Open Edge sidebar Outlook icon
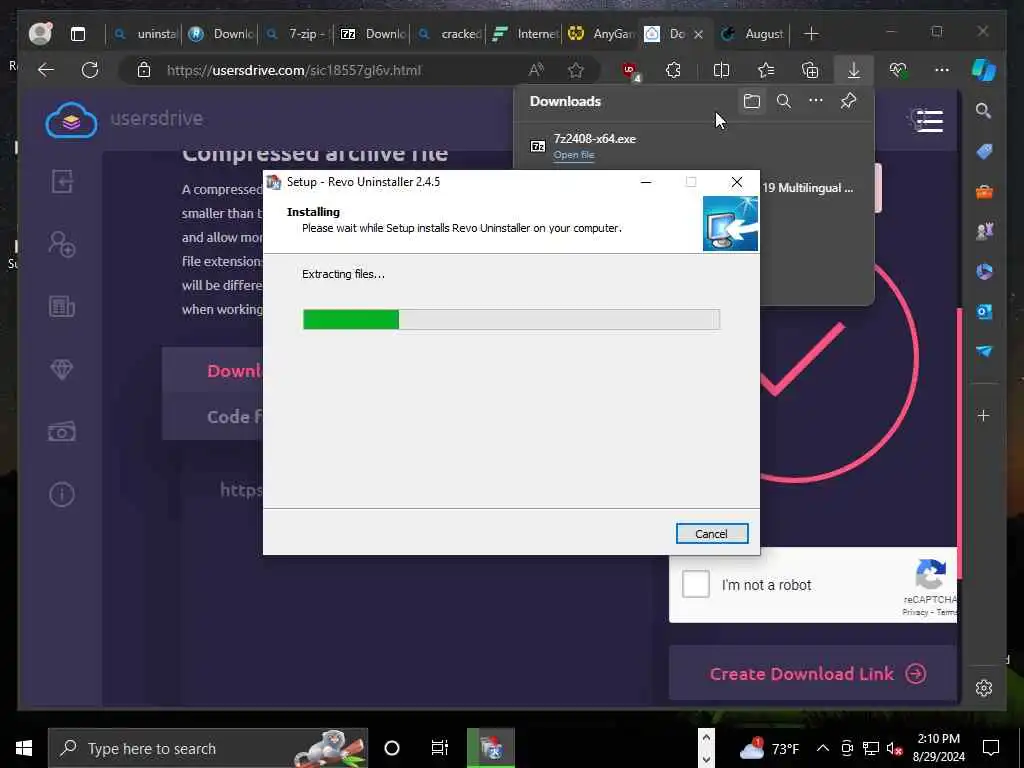1024x768 pixels. [984, 312]
